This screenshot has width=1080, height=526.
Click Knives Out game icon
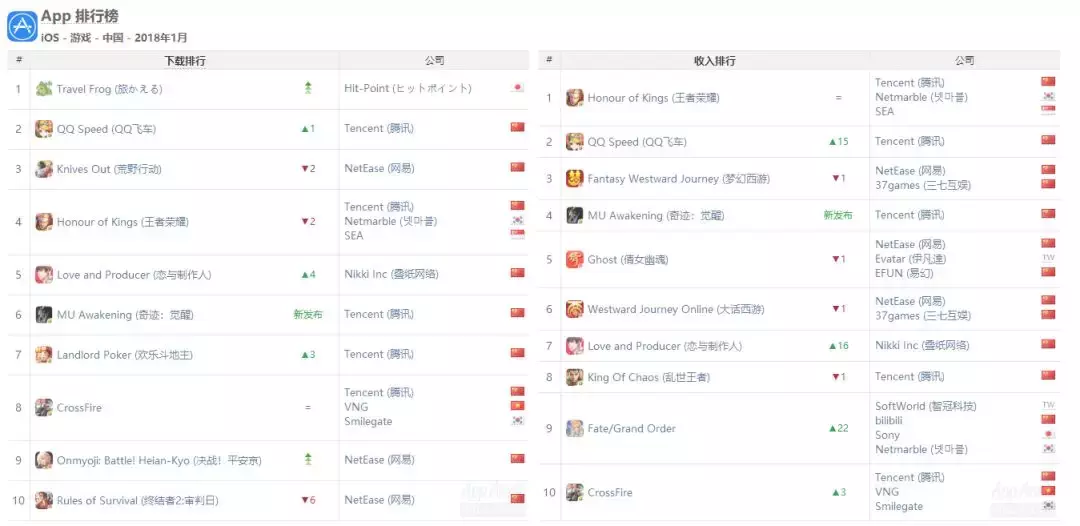(44, 169)
